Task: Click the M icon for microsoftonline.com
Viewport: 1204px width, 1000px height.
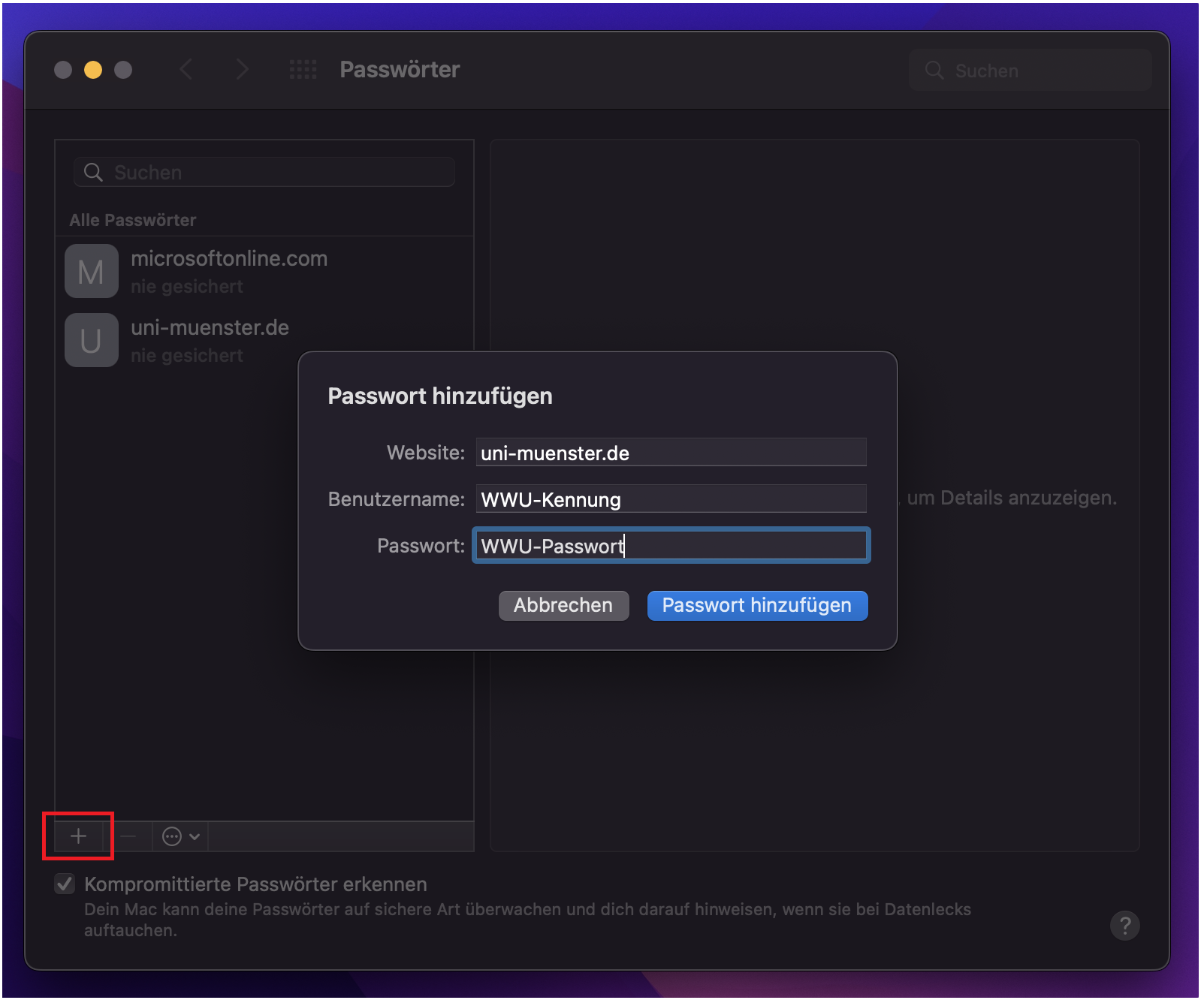Action: 91,270
